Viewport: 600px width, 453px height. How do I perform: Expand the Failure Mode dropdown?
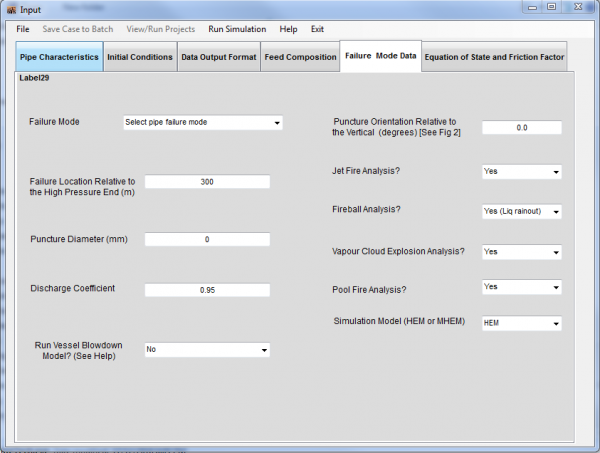coord(202,123)
